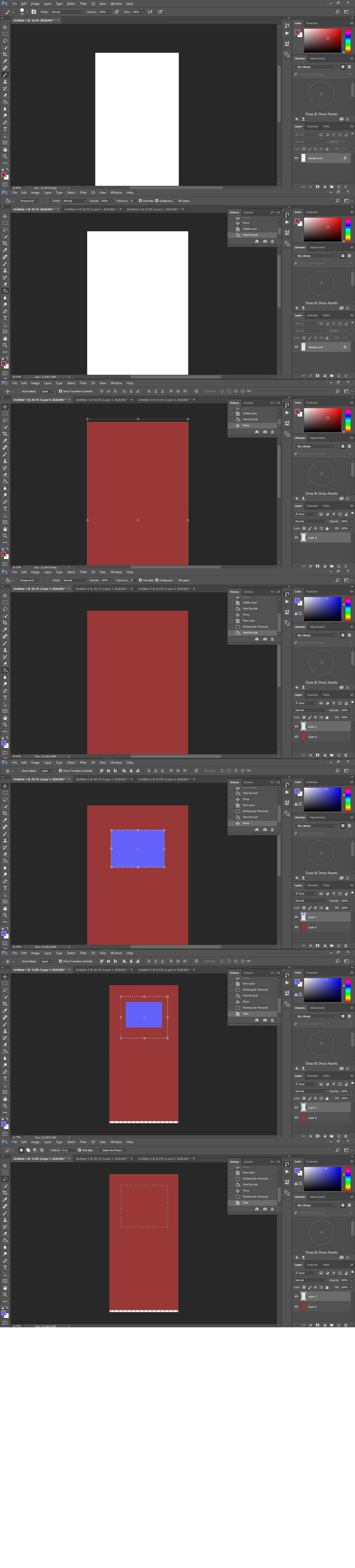Select Rectangular Marquee tool in 16.6% window

pyautogui.click(x=5, y=33)
